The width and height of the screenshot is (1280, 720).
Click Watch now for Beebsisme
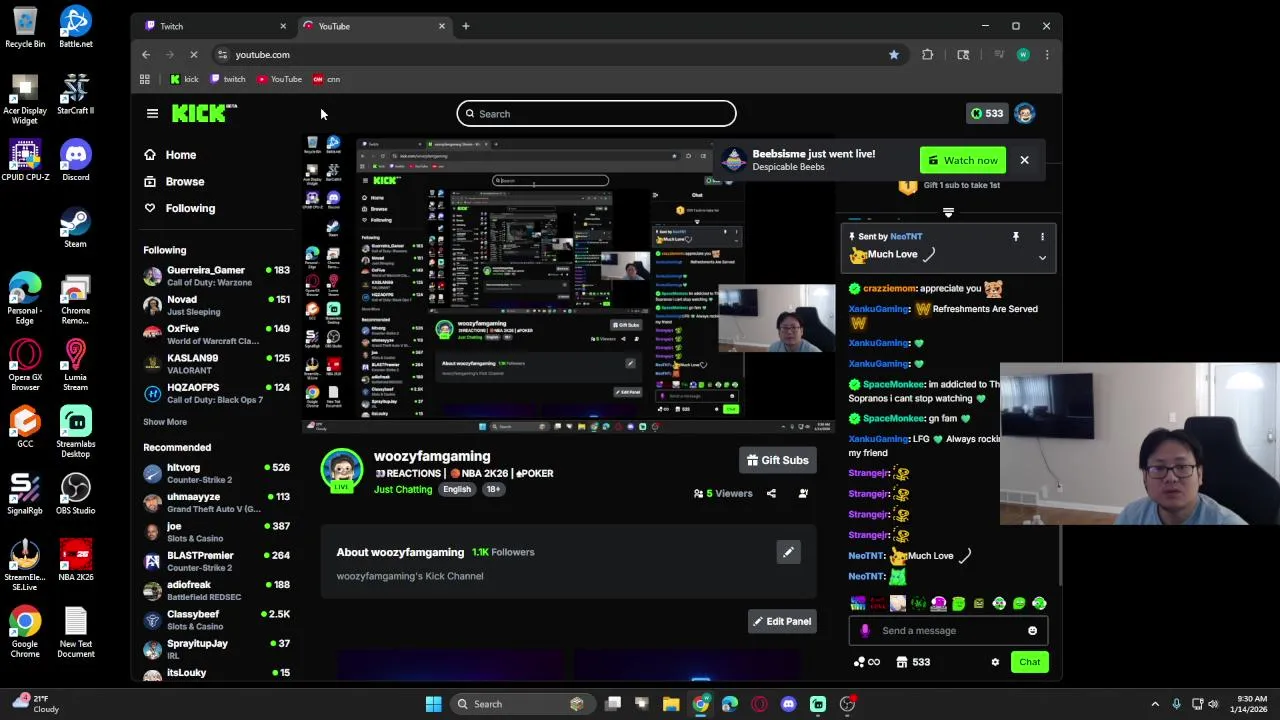click(x=962, y=160)
